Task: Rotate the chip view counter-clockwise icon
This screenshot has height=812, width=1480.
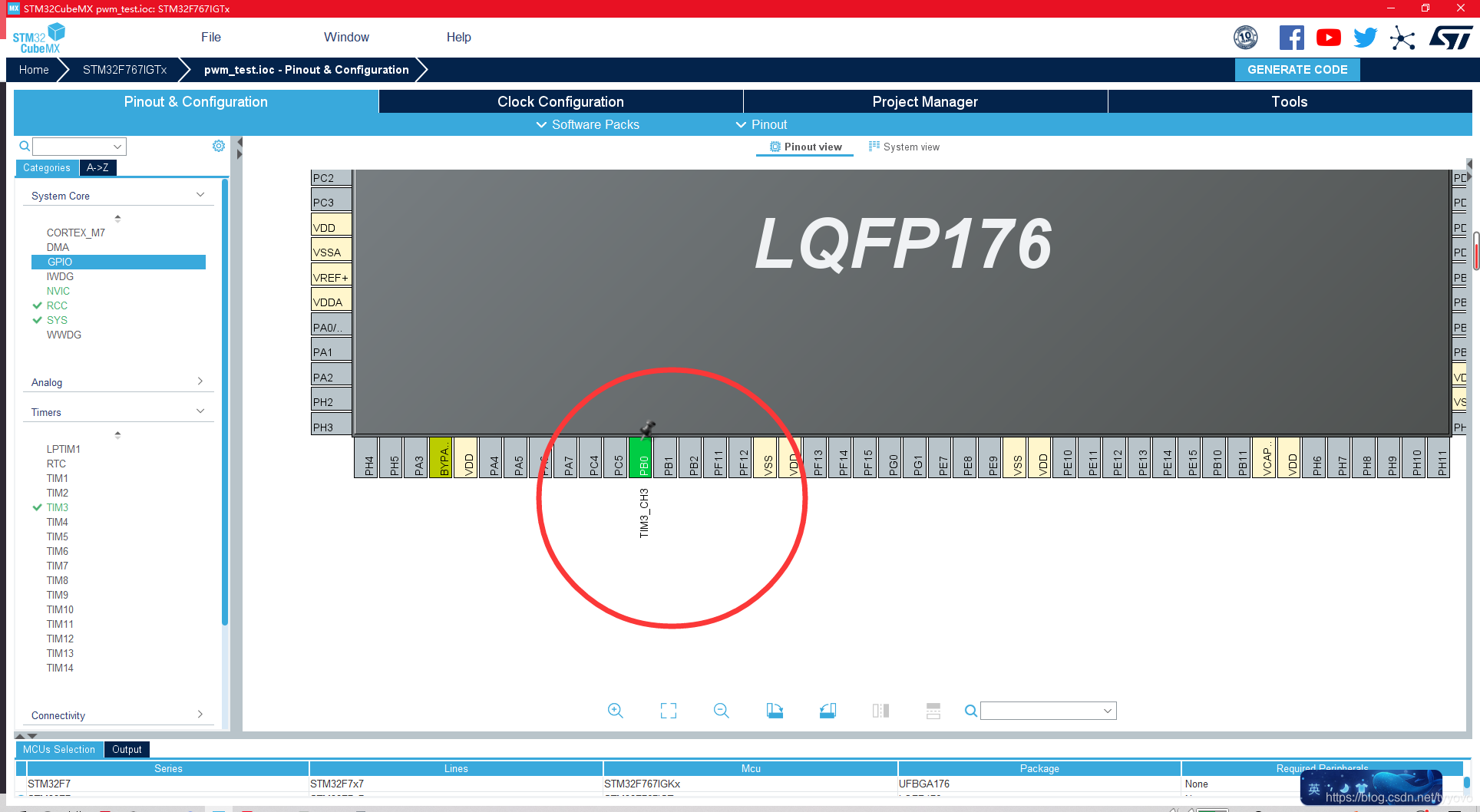Action: tap(828, 711)
